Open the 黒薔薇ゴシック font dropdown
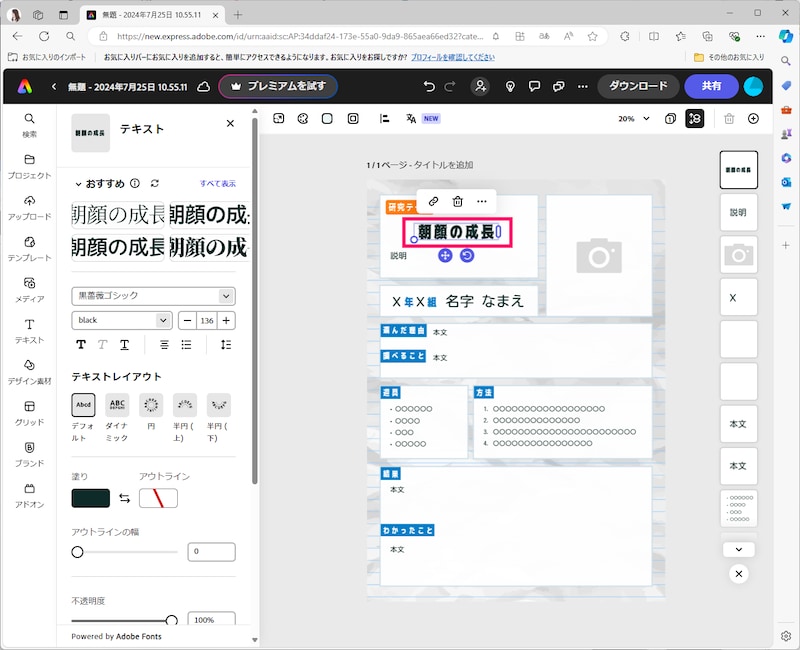This screenshot has width=800, height=650. [153, 296]
